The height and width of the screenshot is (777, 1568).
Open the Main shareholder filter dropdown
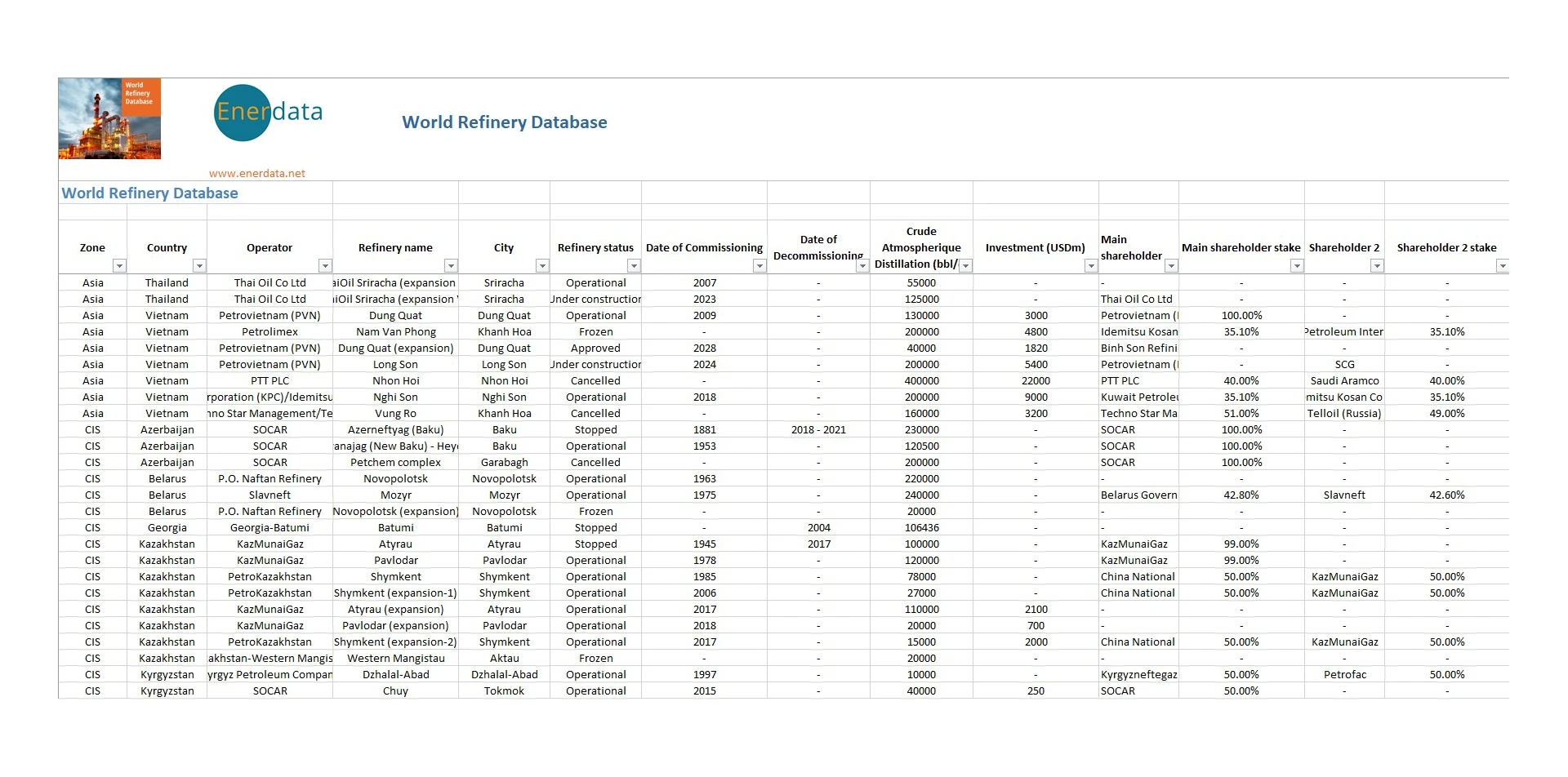click(1171, 266)
